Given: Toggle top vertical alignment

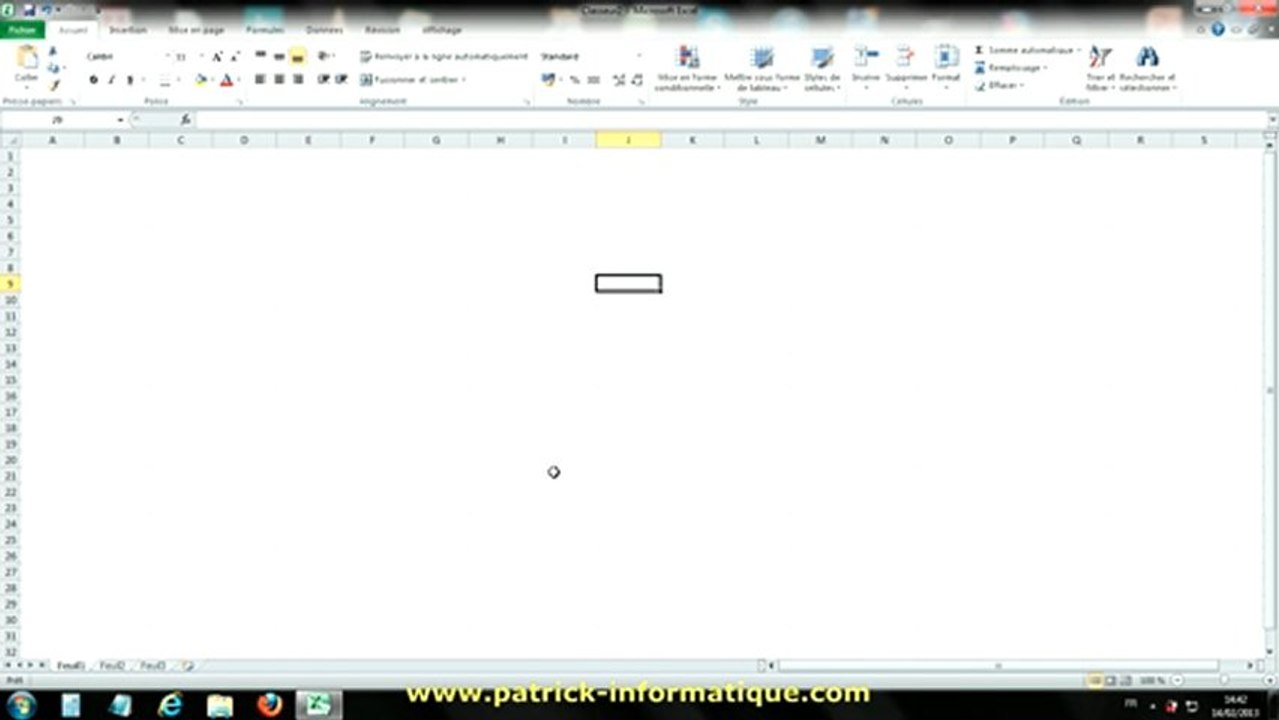Looking at the screenshot, I should [260, 56].
